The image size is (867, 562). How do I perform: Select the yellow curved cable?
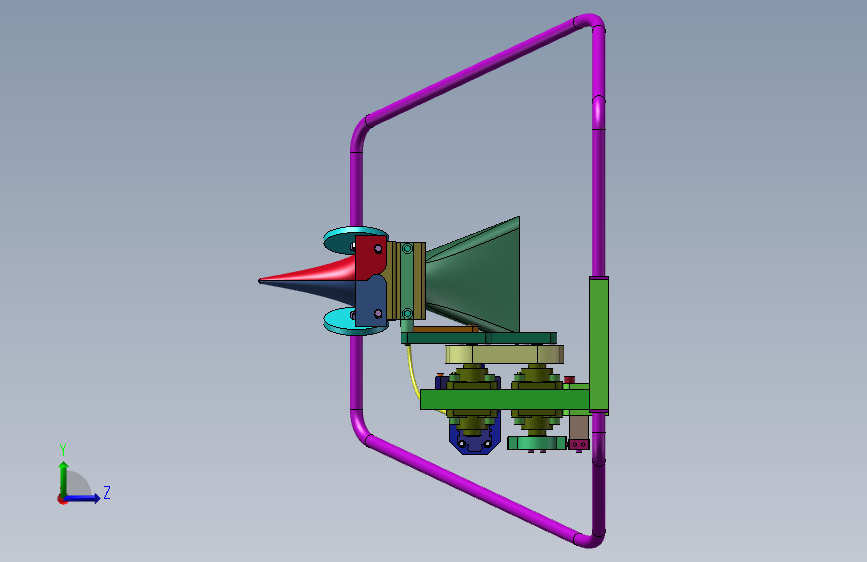tap(414, 376)
